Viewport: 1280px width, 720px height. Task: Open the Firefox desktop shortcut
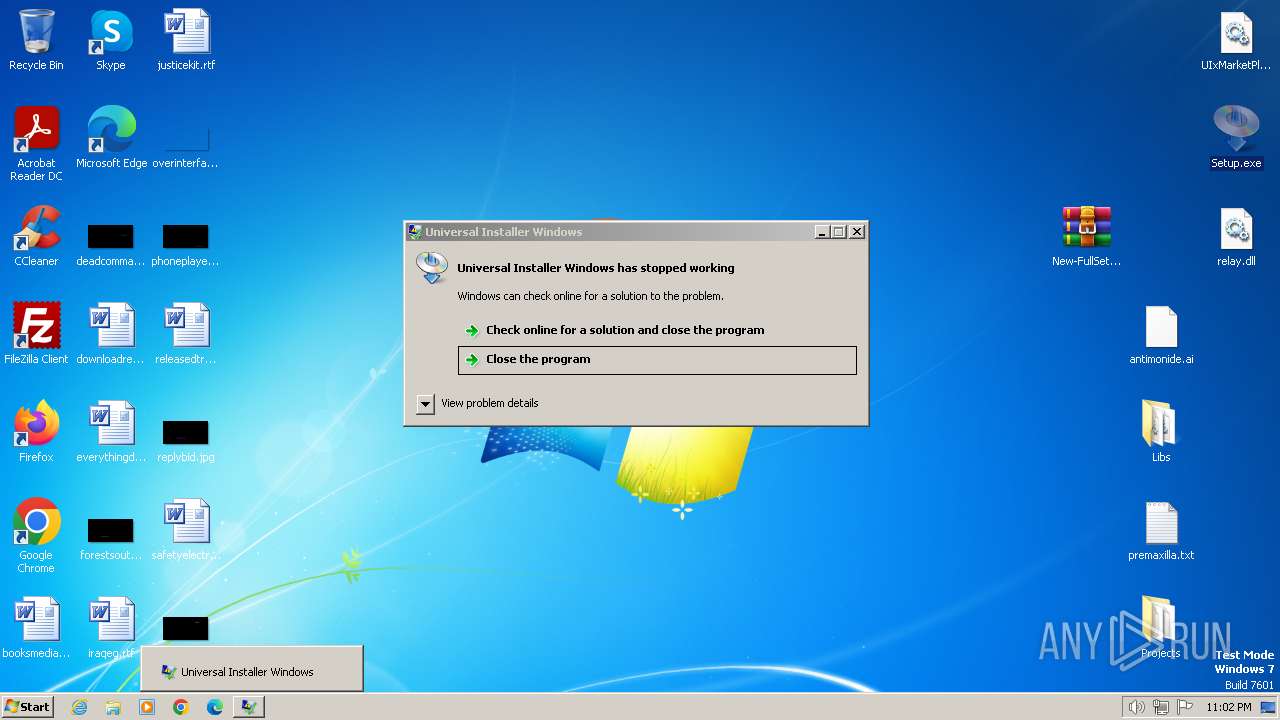pyautogui.click(x=36, y=431)
